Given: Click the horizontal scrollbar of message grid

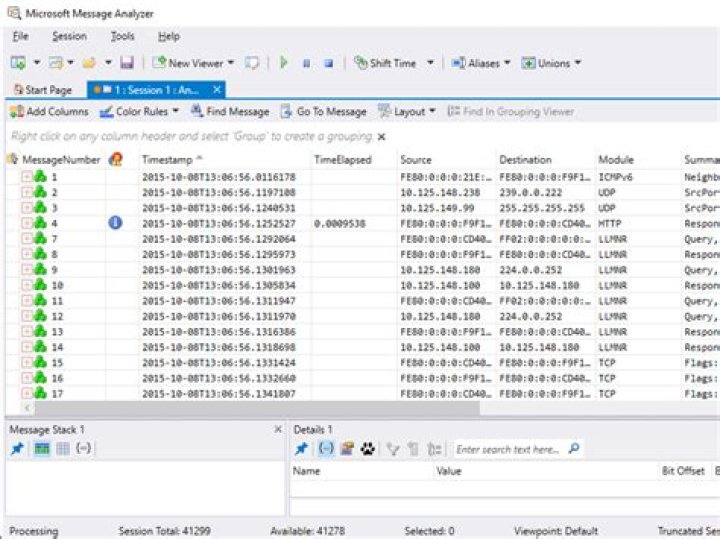Looking at the screenshot, I should 257,407.
